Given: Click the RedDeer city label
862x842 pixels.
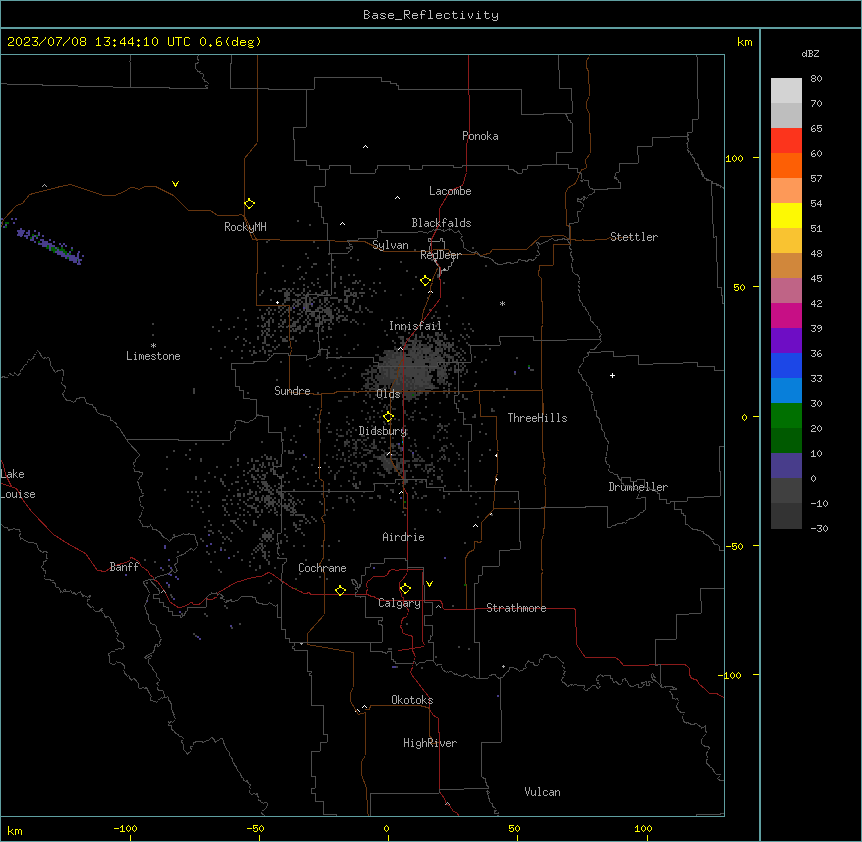Looking at the screenshot, I should 440,255.
